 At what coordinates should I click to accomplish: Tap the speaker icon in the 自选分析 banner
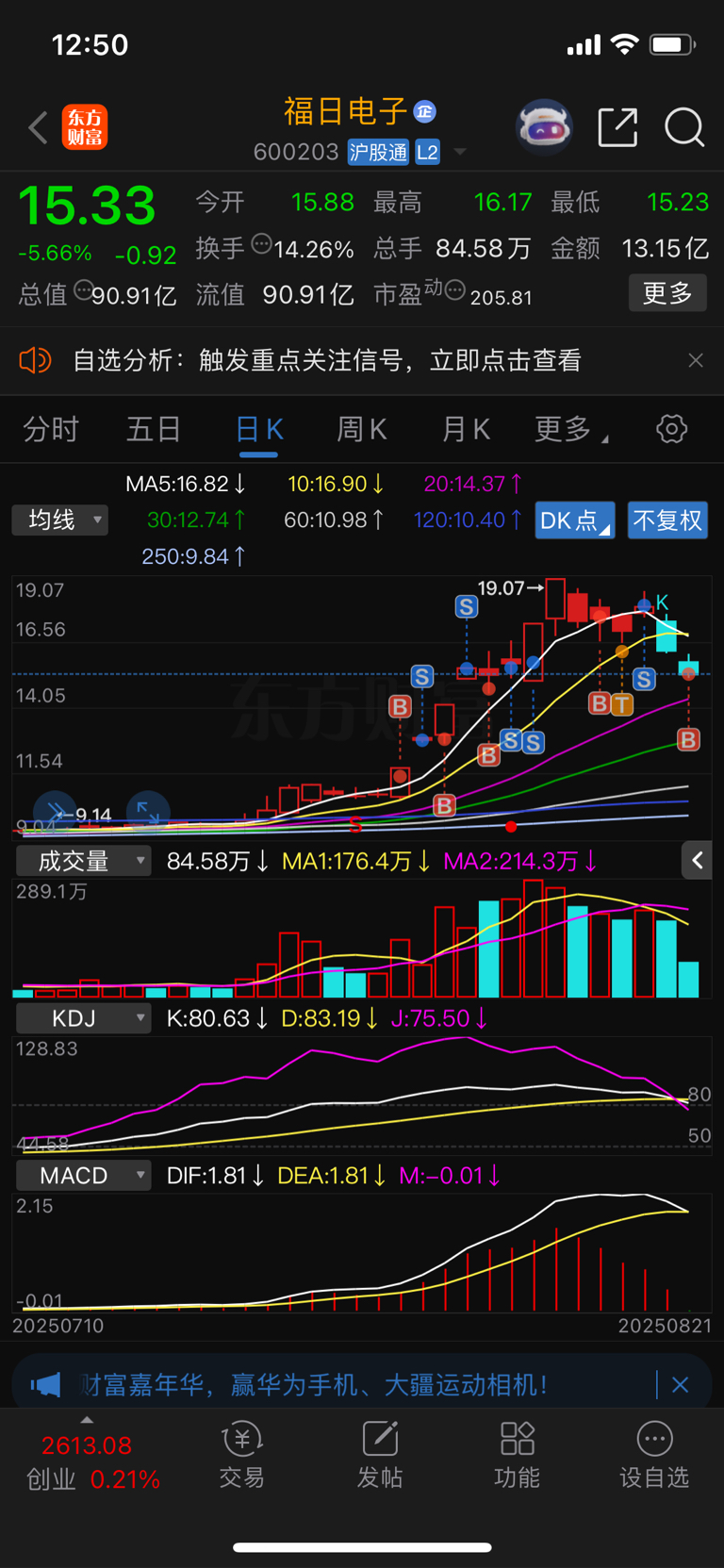[x=35, y=360]
